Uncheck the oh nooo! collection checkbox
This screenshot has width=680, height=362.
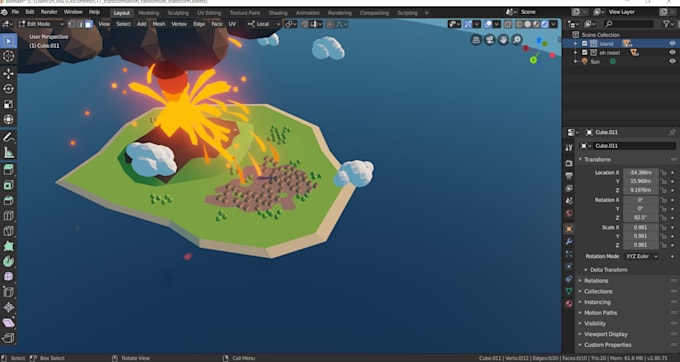[x=585, y=52]
